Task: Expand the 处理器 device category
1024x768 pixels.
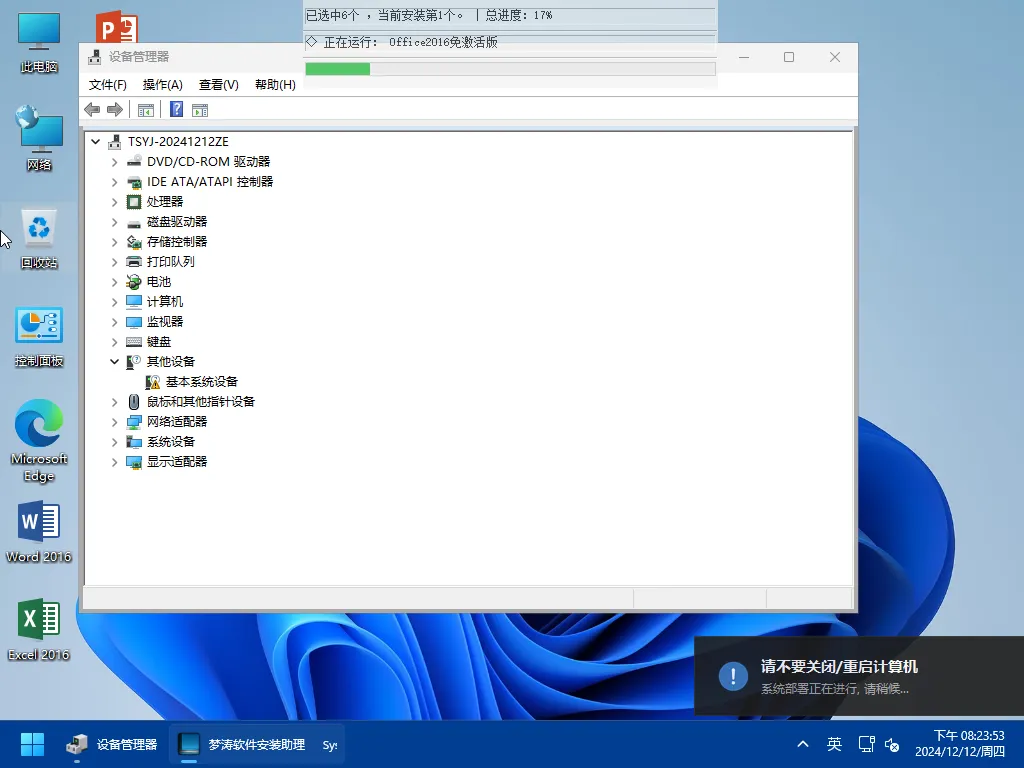Action: [114, 201]
